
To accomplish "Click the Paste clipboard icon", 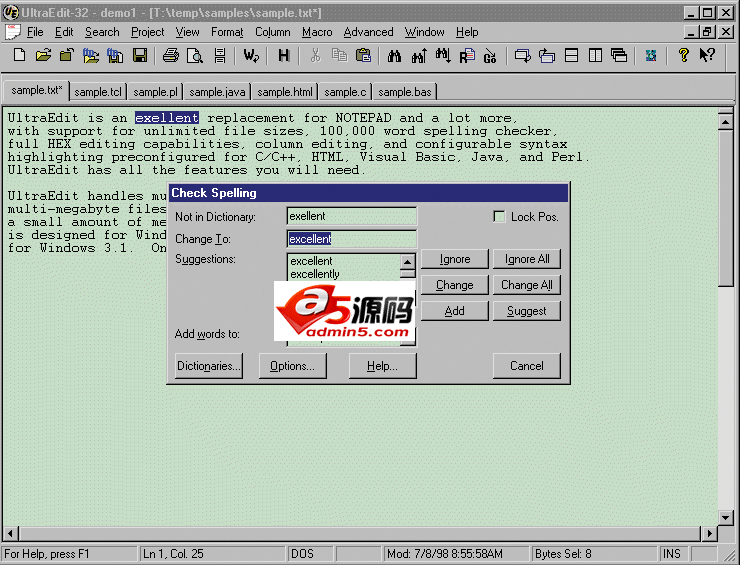I will tap(363, 56).
